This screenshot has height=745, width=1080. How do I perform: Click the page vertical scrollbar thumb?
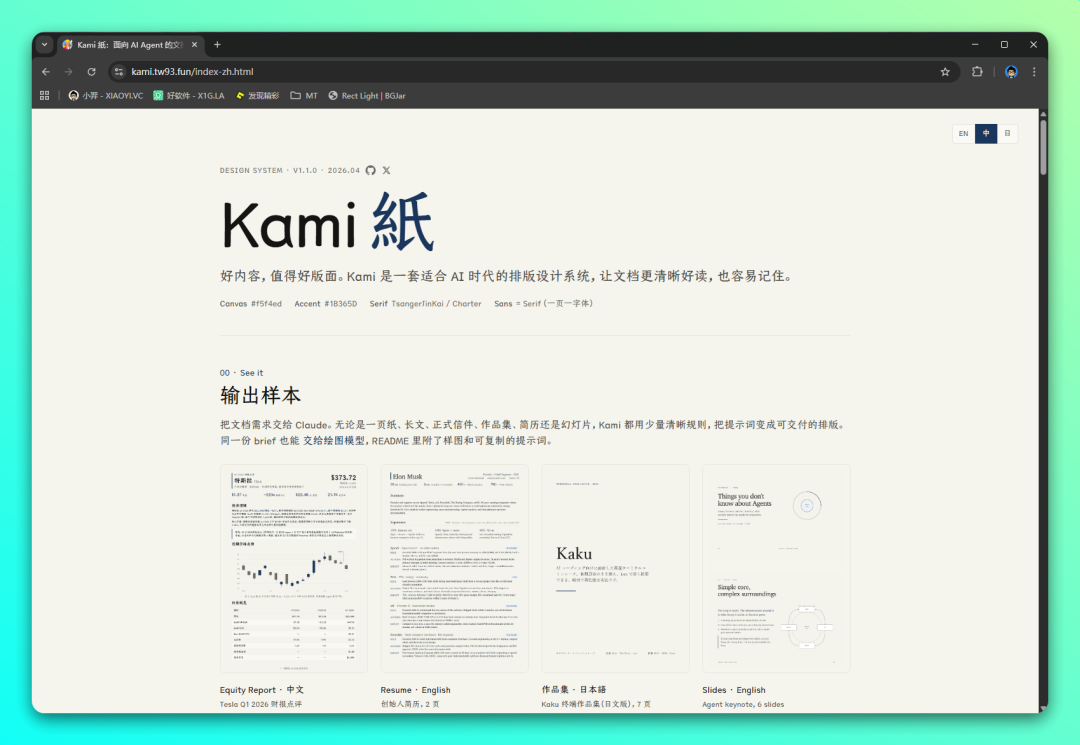pos(1043,147)
